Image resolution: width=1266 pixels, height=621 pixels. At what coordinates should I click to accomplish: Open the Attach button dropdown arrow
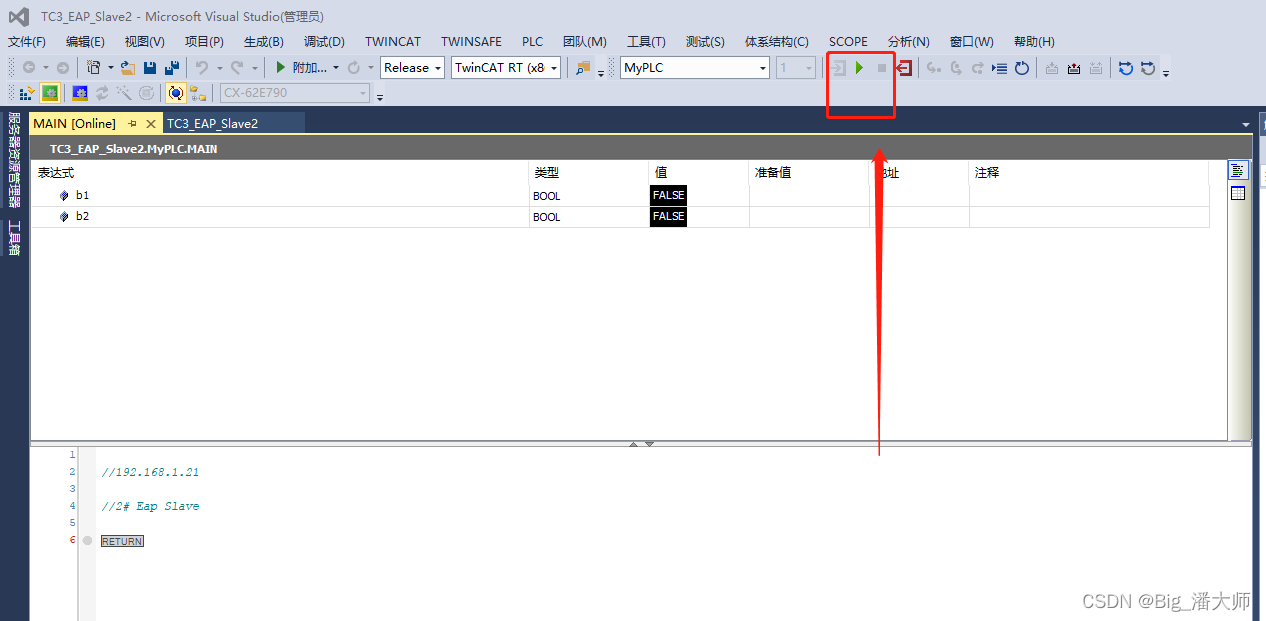tap(336, 68)
